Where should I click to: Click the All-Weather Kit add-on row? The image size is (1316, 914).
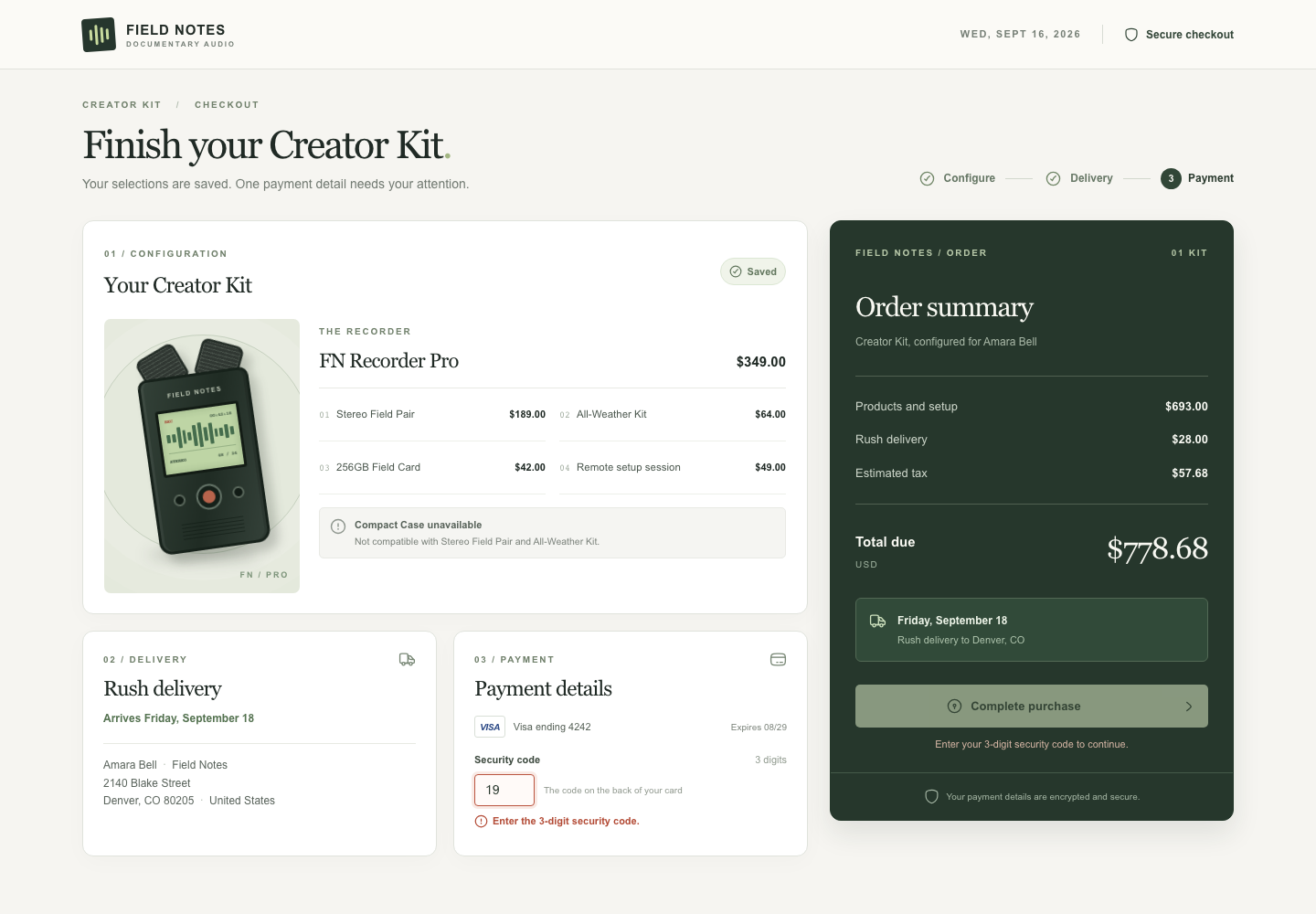(x=673, y=415)
